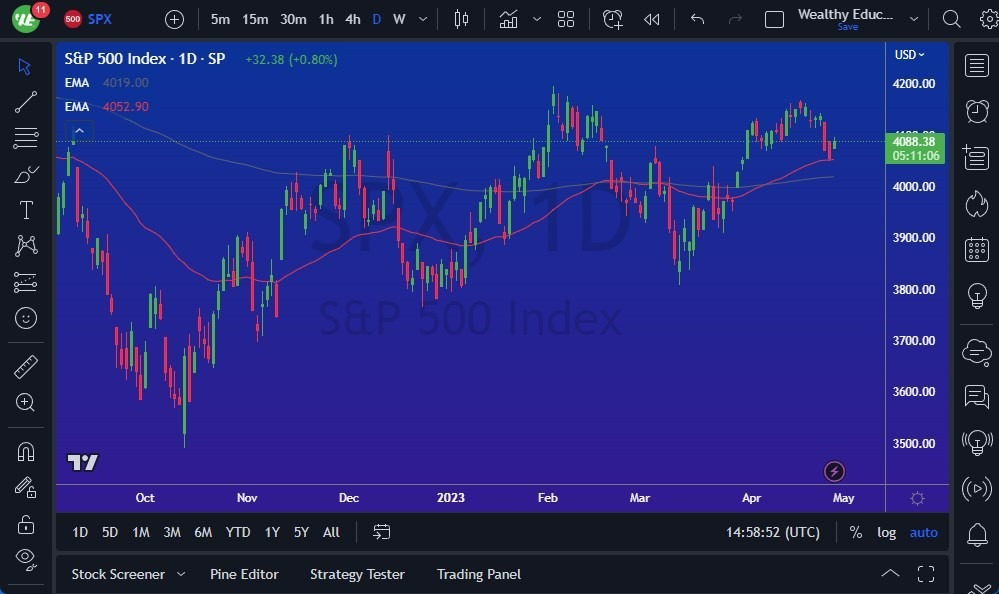Select the ruler measure tool
999x594 pixels.
(x=25, y=367)
